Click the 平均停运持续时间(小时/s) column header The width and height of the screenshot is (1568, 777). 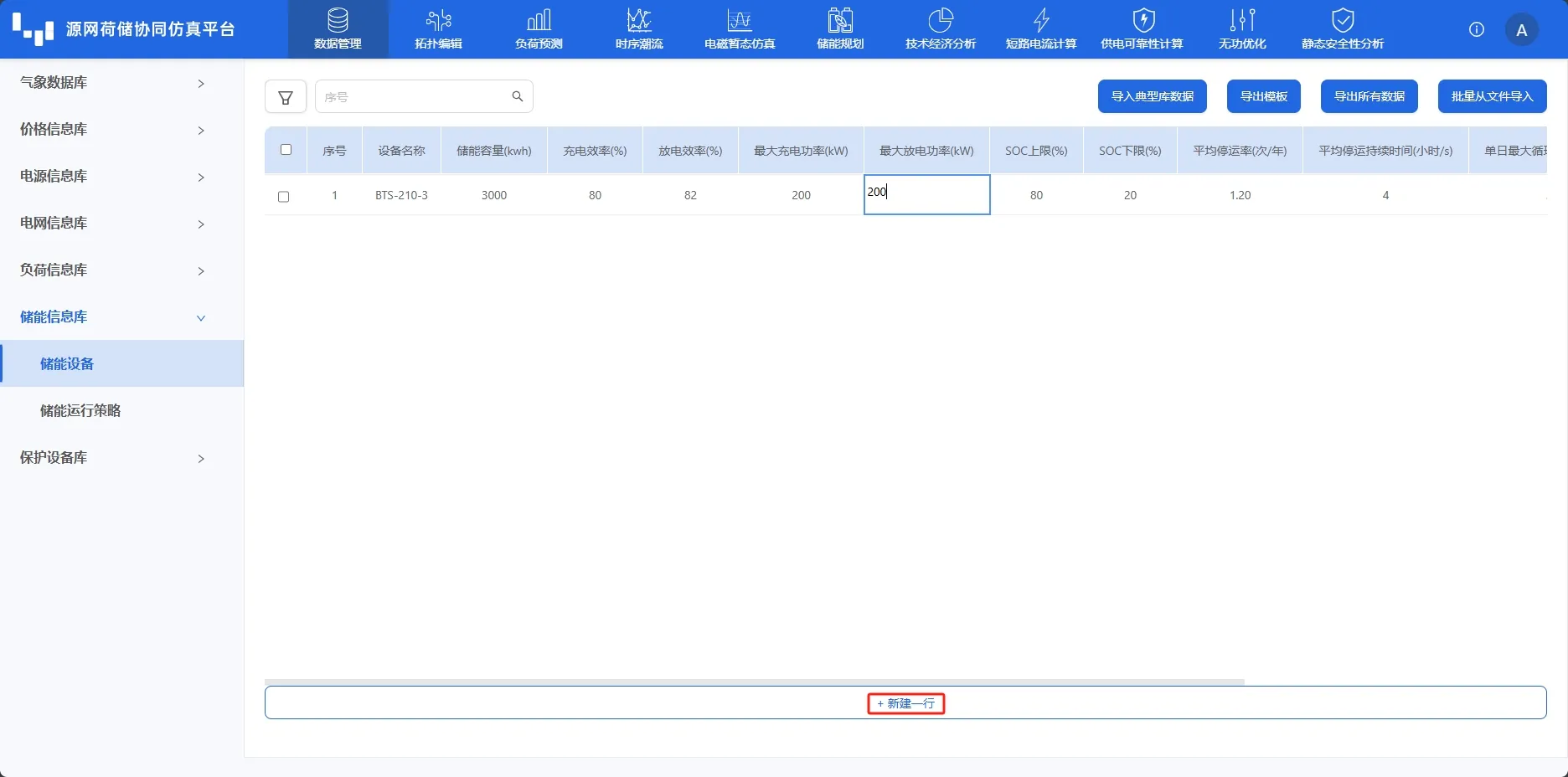(x=1385, y=151)
